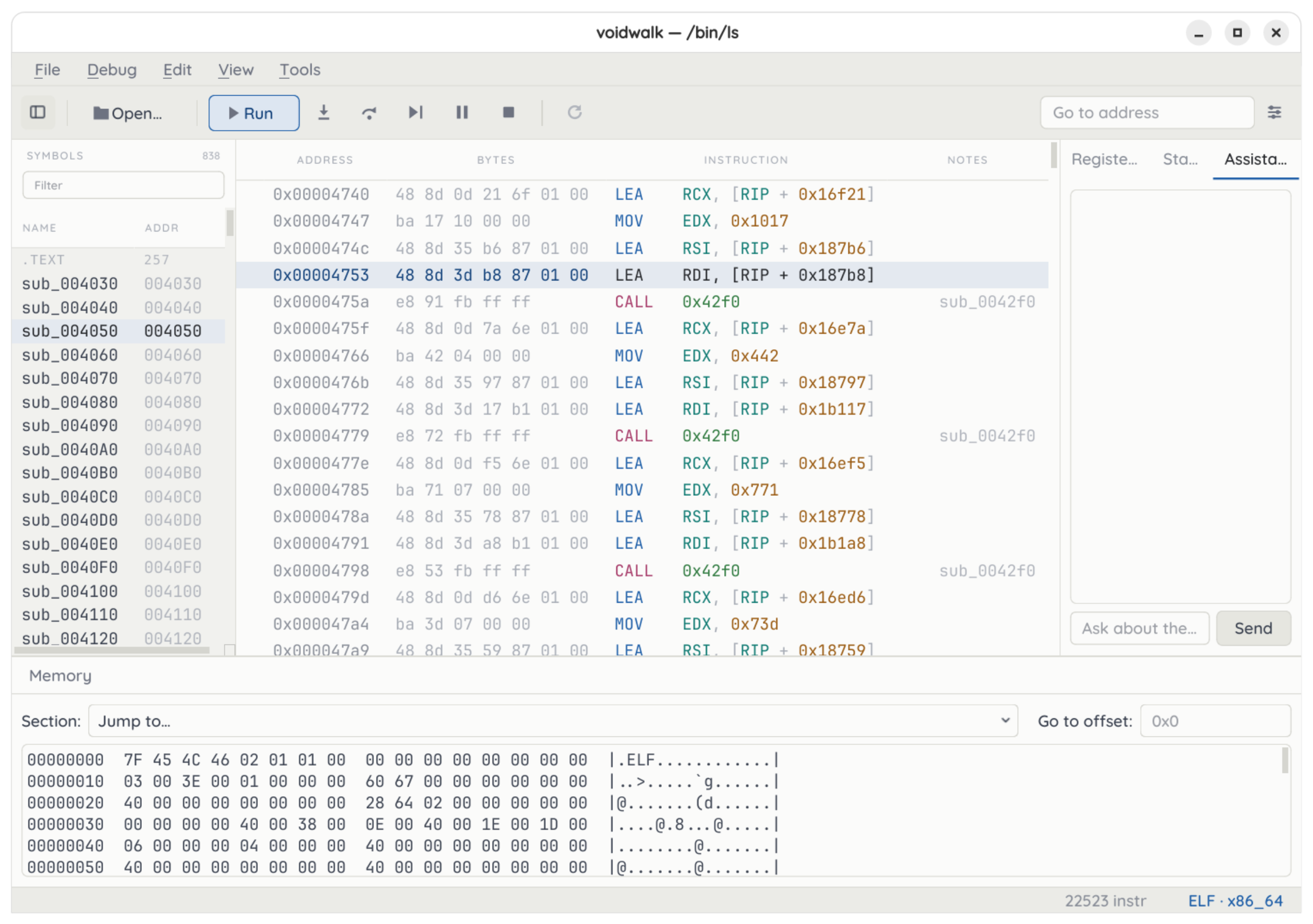Select symbol sub_0040F0

click(x=118, y=567)
